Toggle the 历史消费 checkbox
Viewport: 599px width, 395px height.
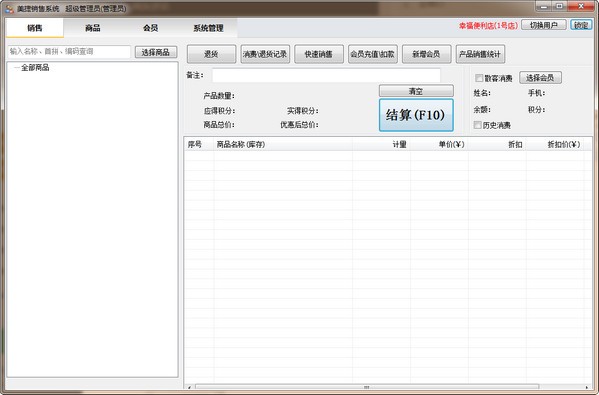[478, 125]
